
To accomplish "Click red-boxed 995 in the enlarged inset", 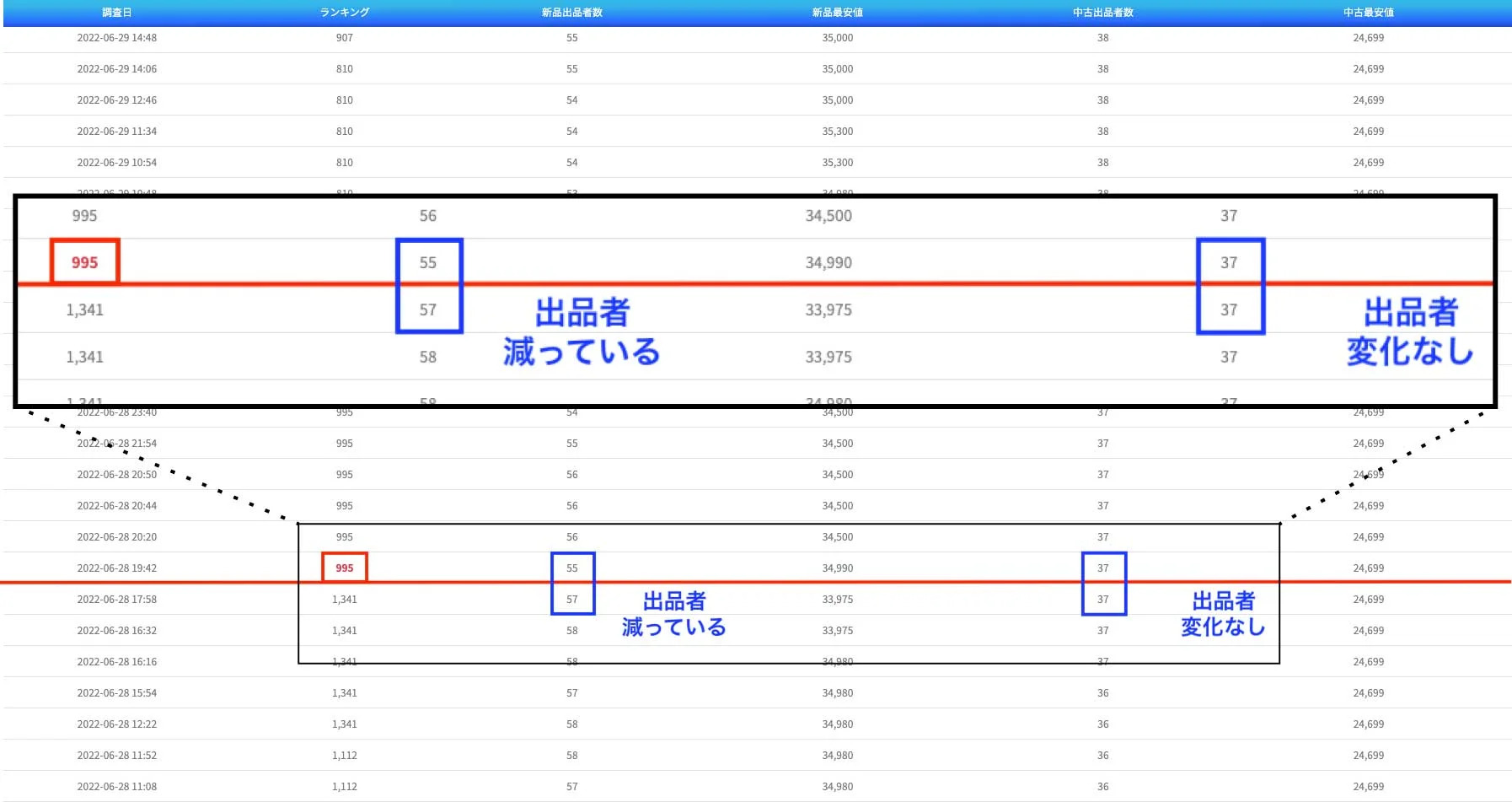I will tap(84, 262).
